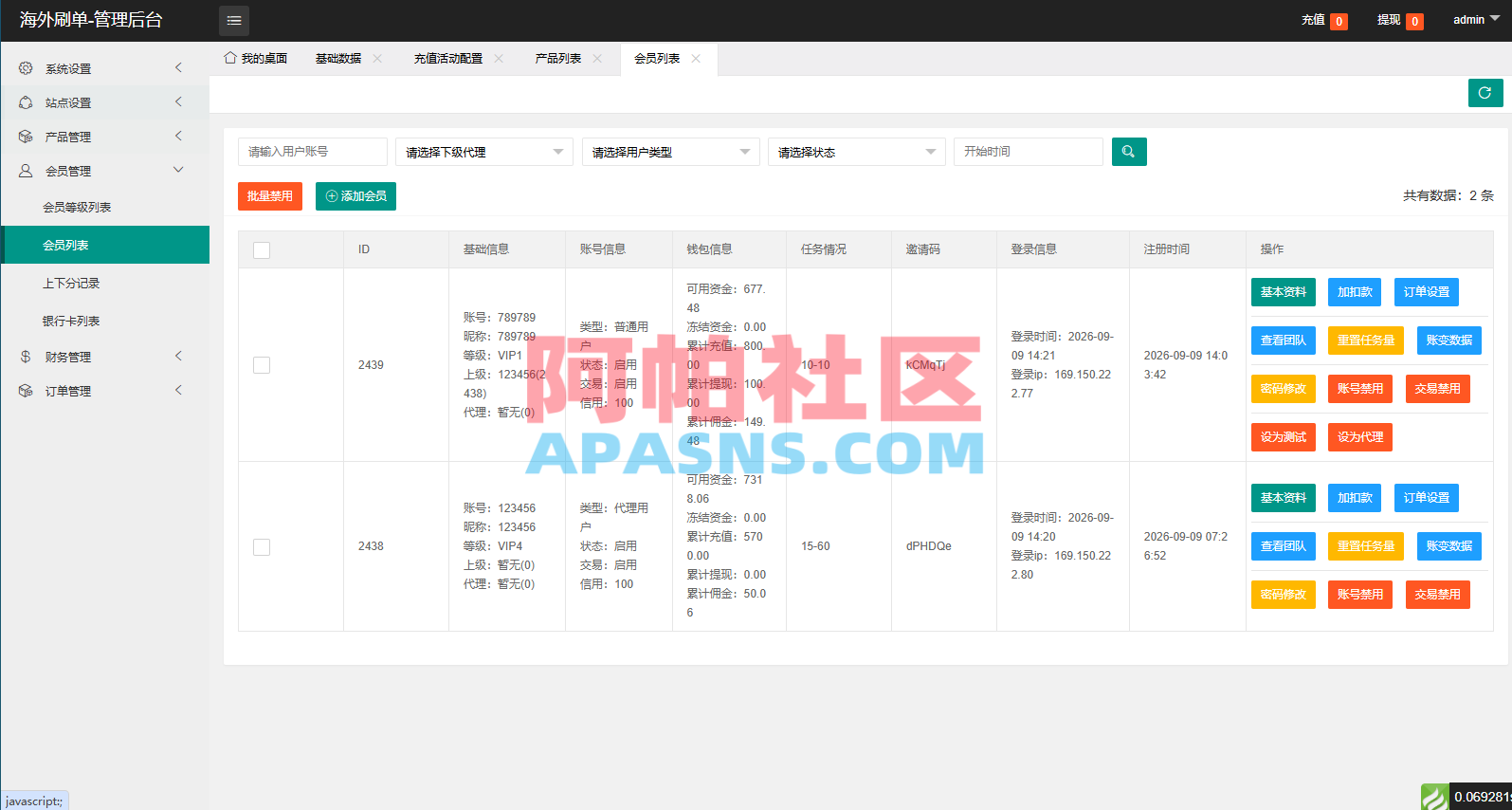Screen dimensions: 1512x810
Task: Click the 站点设置 icon in sidebar
Action: [26, 102]
